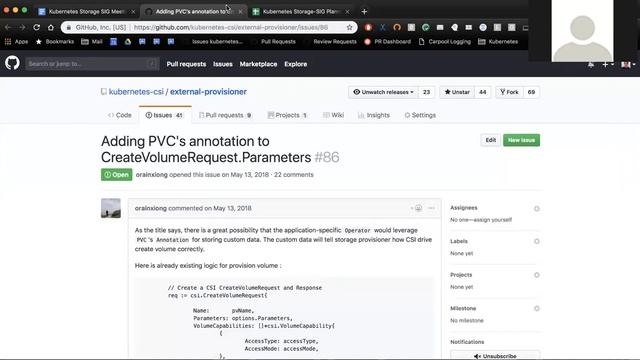View the 69 forks count

click(x=531, y=92)
